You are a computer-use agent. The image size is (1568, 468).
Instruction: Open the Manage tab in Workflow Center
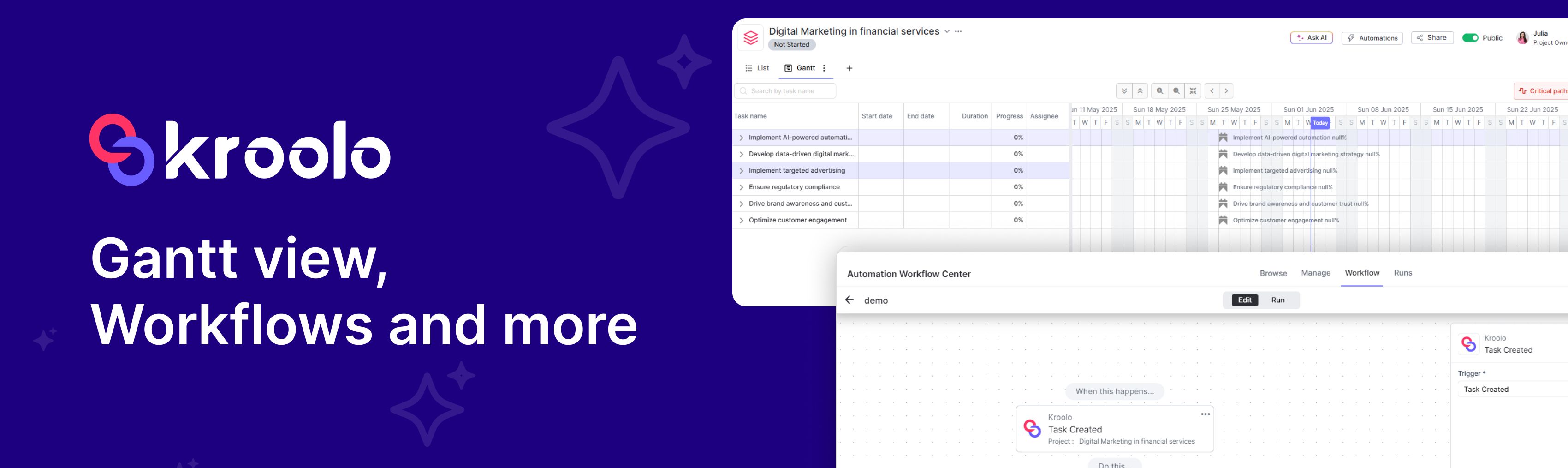(1315, 273)
